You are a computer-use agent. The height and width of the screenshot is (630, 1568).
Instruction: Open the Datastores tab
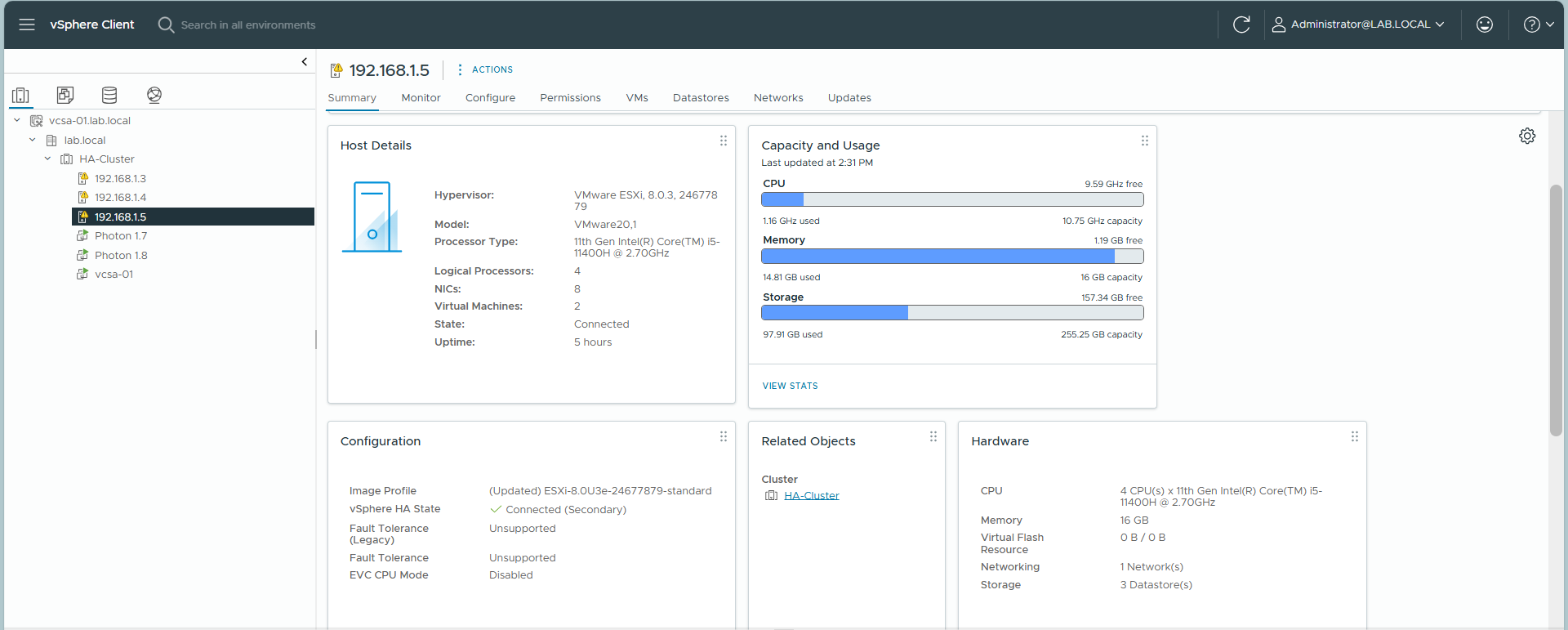[x=701, y=98]
